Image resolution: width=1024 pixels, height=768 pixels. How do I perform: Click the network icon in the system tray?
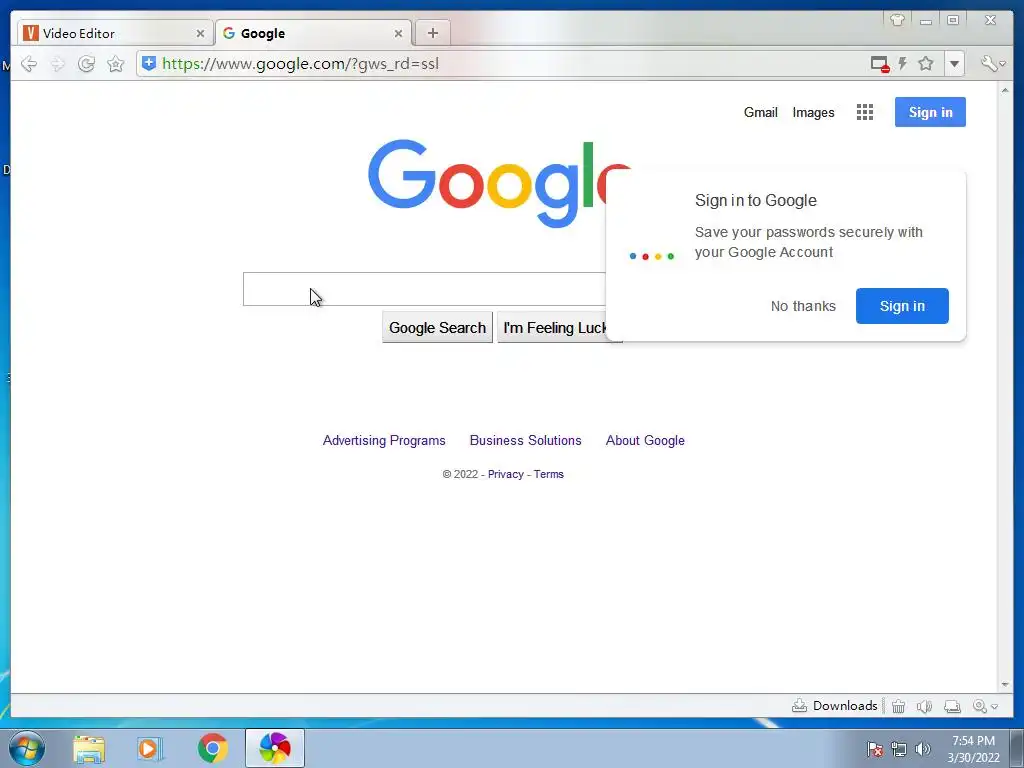coord(899,749)
